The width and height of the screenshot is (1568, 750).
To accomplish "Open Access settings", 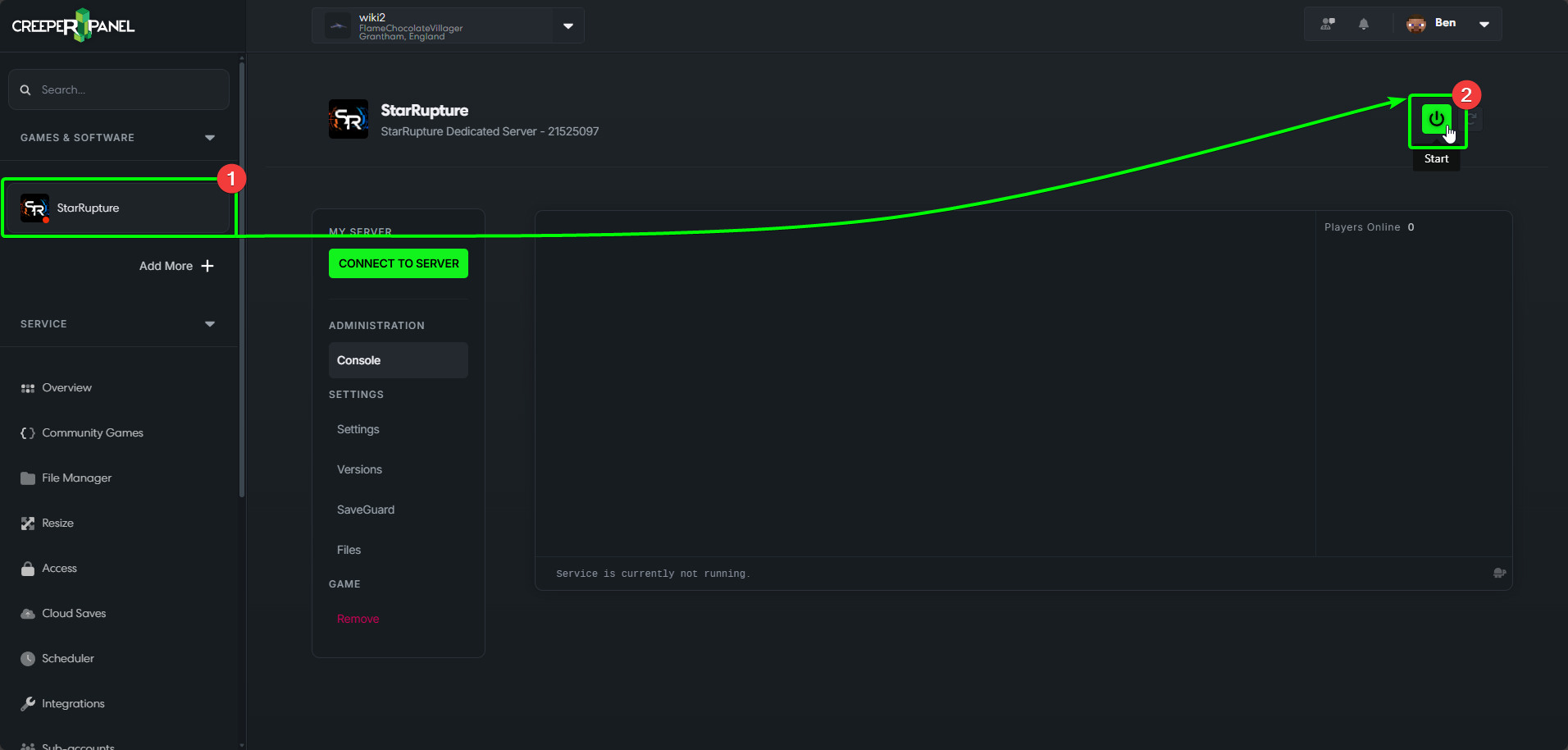I will 60,569.
